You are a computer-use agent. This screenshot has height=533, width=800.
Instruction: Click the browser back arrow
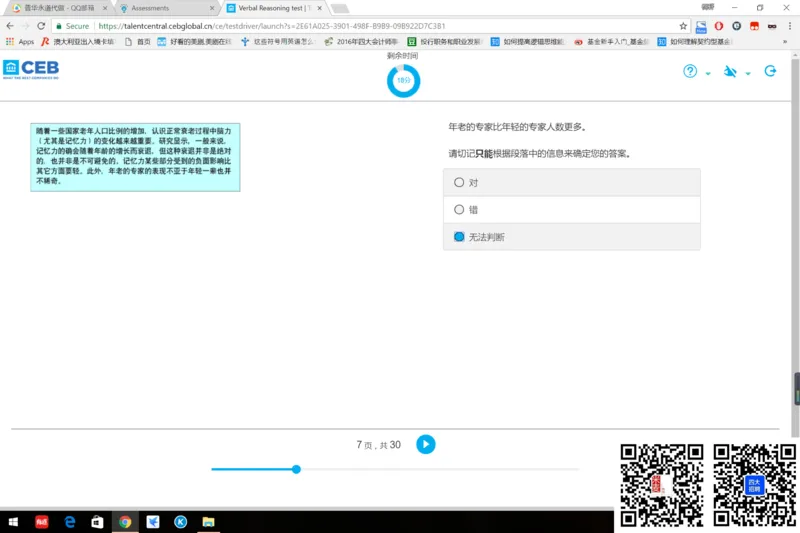[x=10, y=26]
